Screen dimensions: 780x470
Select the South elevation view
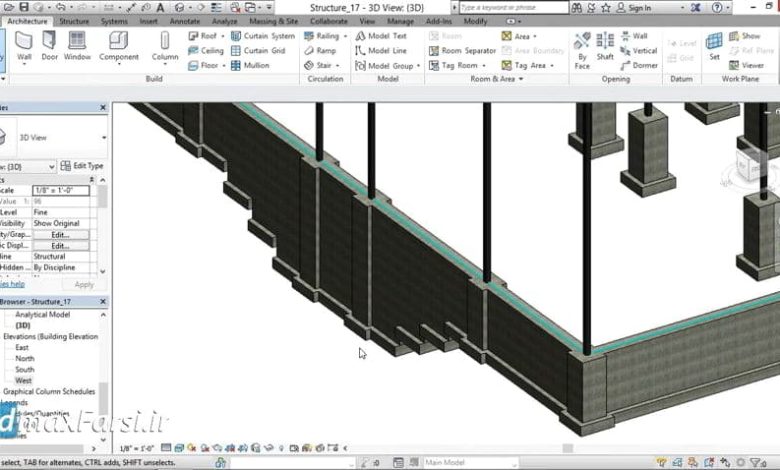[25, 370]
